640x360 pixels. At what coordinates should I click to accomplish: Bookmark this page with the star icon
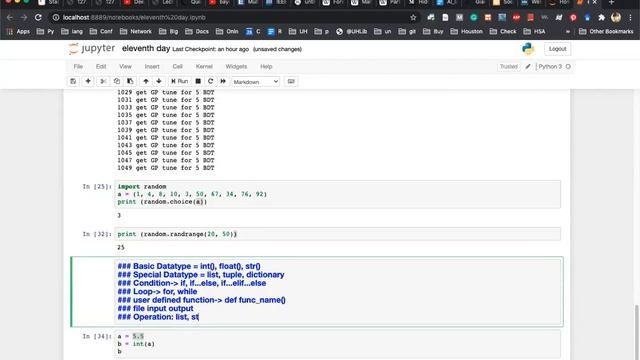point(413,18)
